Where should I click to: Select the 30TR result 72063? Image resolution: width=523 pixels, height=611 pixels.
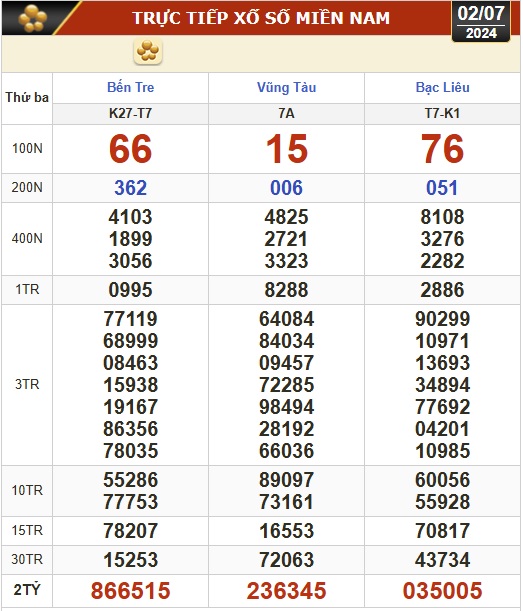[x=286, y=560]
